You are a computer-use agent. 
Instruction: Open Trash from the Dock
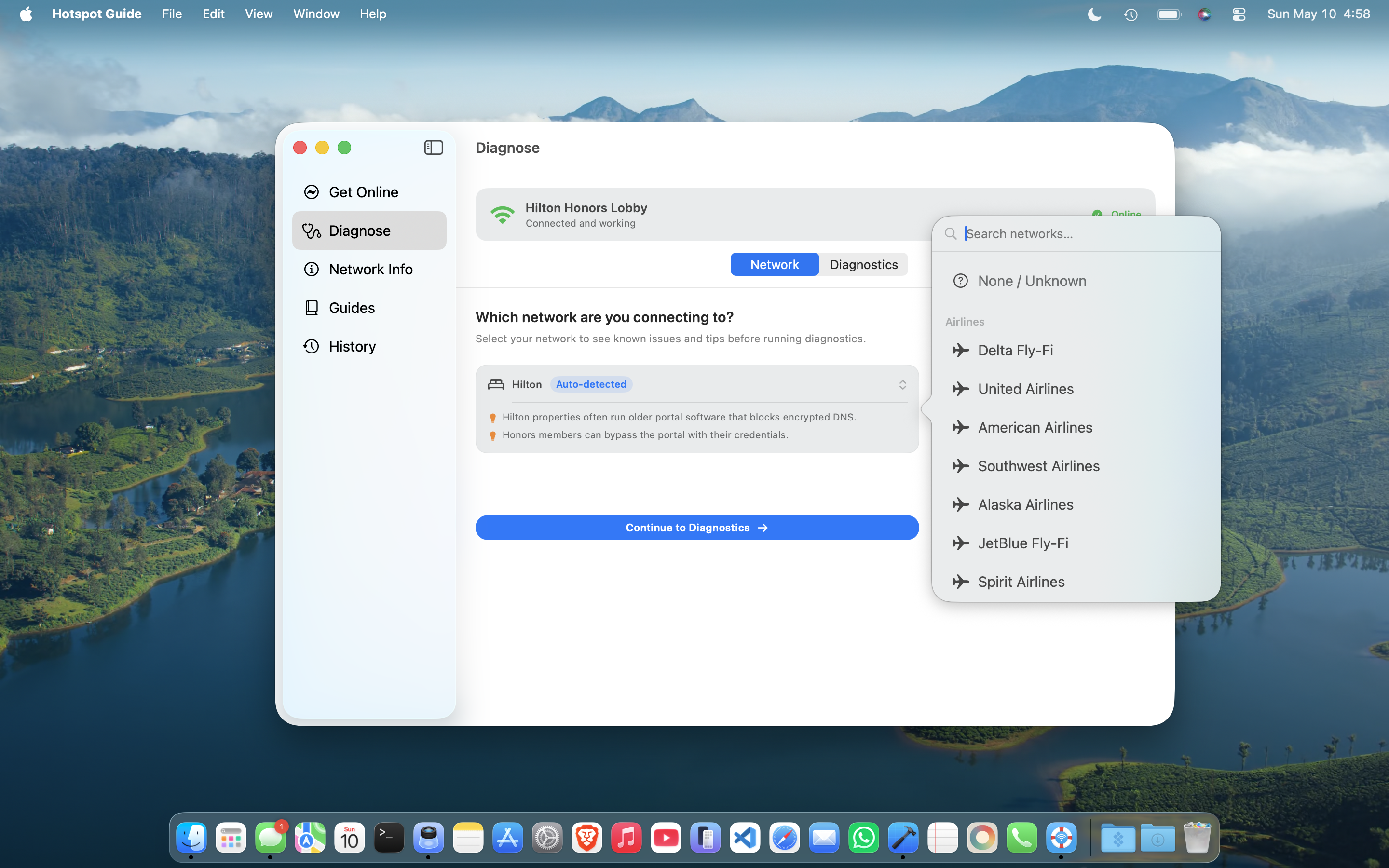pyautogui.click(x=1198, y=838)
